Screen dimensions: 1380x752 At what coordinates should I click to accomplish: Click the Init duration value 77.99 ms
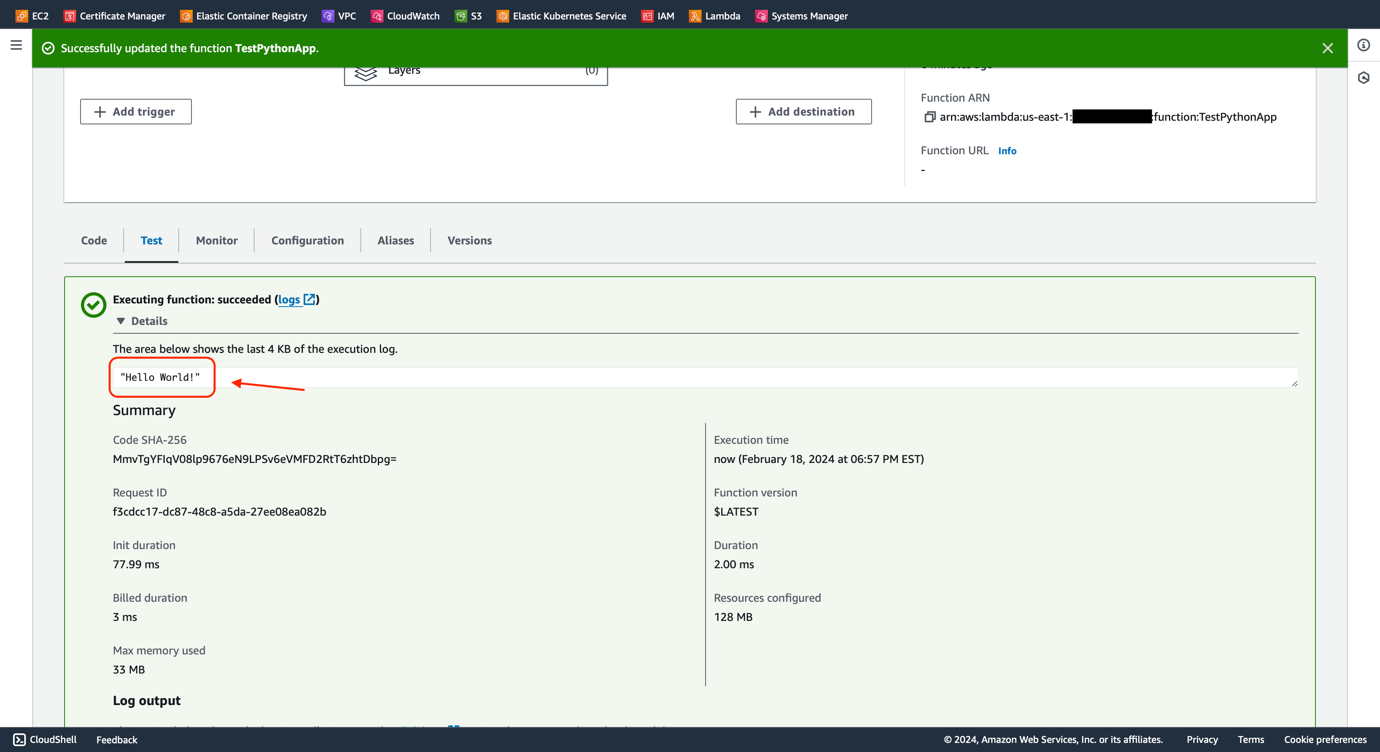136,565
